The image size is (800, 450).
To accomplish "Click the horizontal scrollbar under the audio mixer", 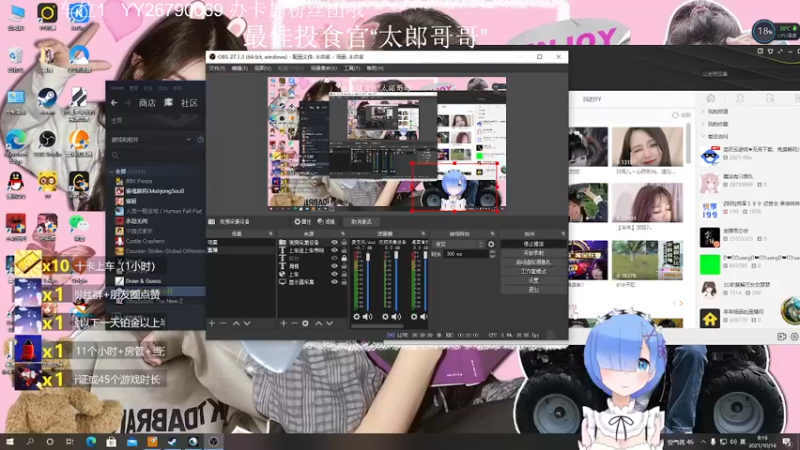I will 378,327.
